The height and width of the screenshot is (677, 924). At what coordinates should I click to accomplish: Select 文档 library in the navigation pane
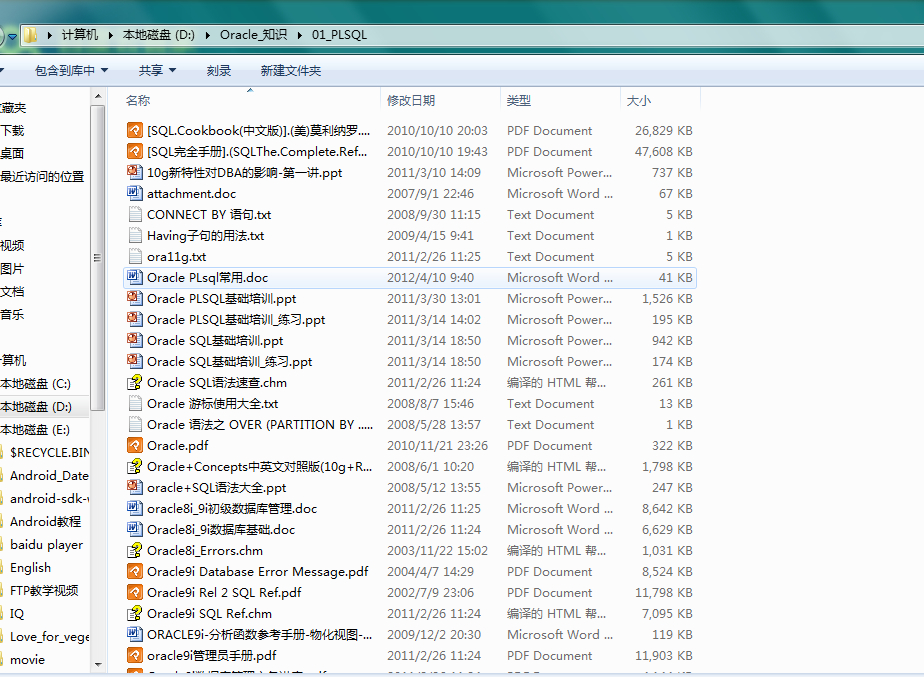click(x=12, y=292)
